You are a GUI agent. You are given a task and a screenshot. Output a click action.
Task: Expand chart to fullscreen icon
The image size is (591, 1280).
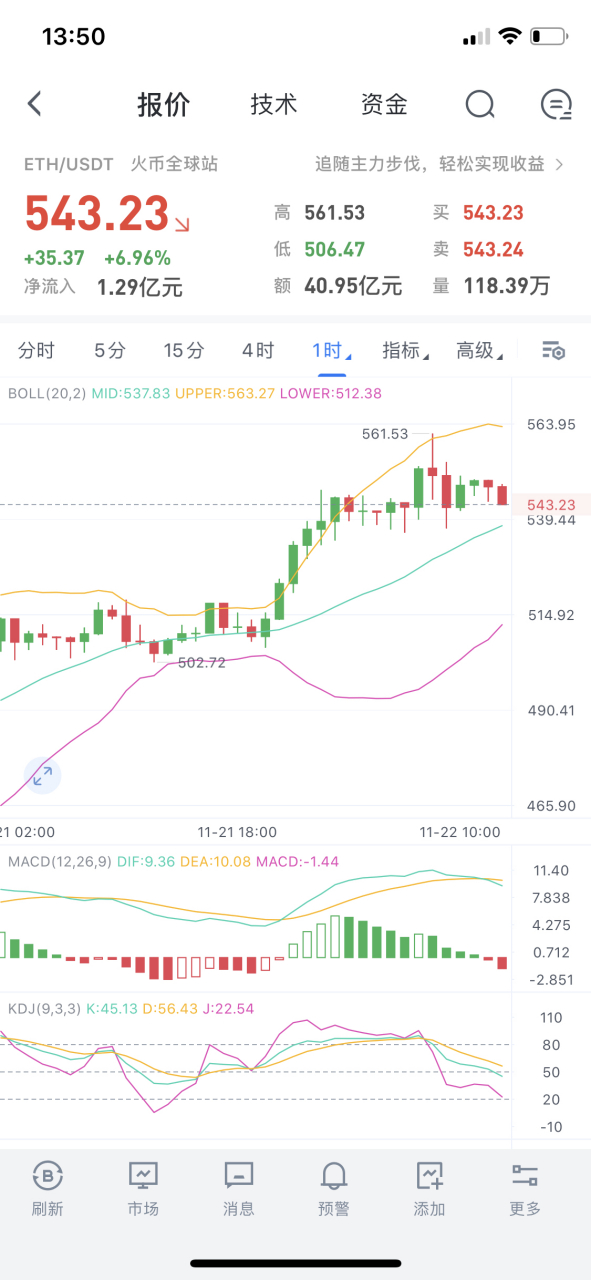[x=42, y=775]
